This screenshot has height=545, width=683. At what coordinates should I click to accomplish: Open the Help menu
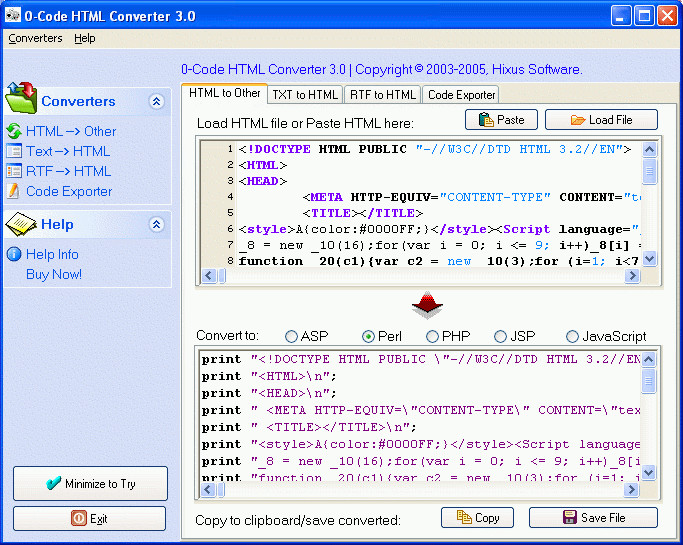click(85, 38)
